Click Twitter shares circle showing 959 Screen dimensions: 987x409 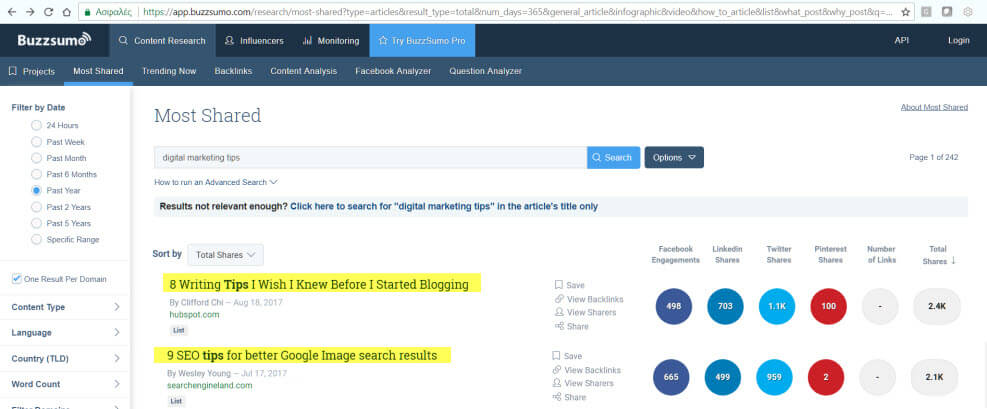coord(774,378)
